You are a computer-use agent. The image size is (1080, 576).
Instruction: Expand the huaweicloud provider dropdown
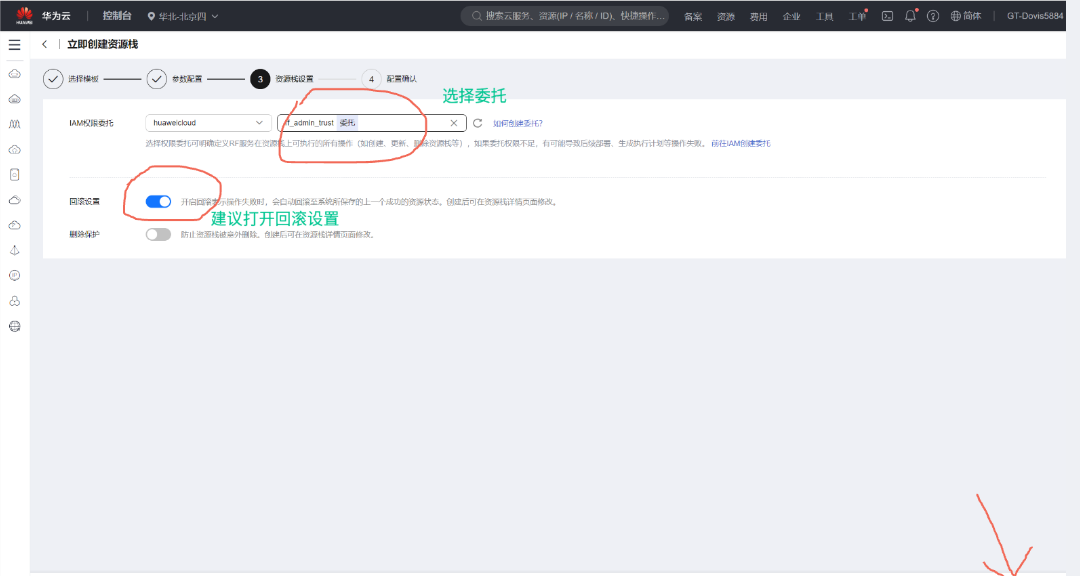208,123
